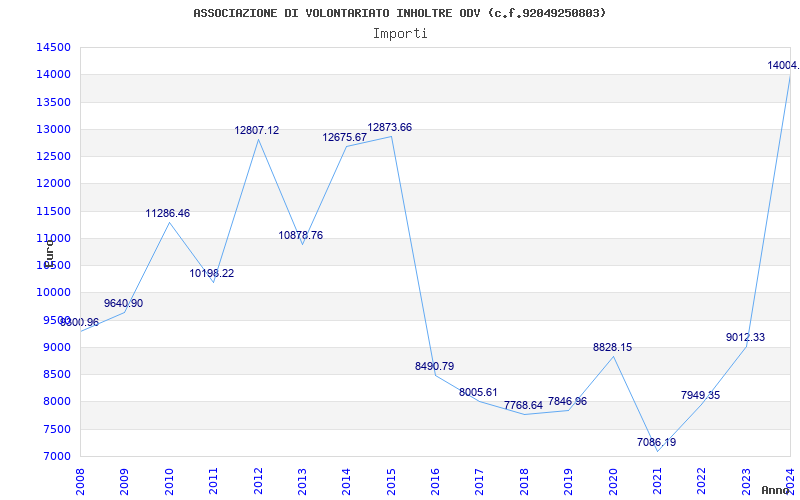Click the 7500 value on y-axis
Viewport: 800px width, 500px height.
point(56,429)
